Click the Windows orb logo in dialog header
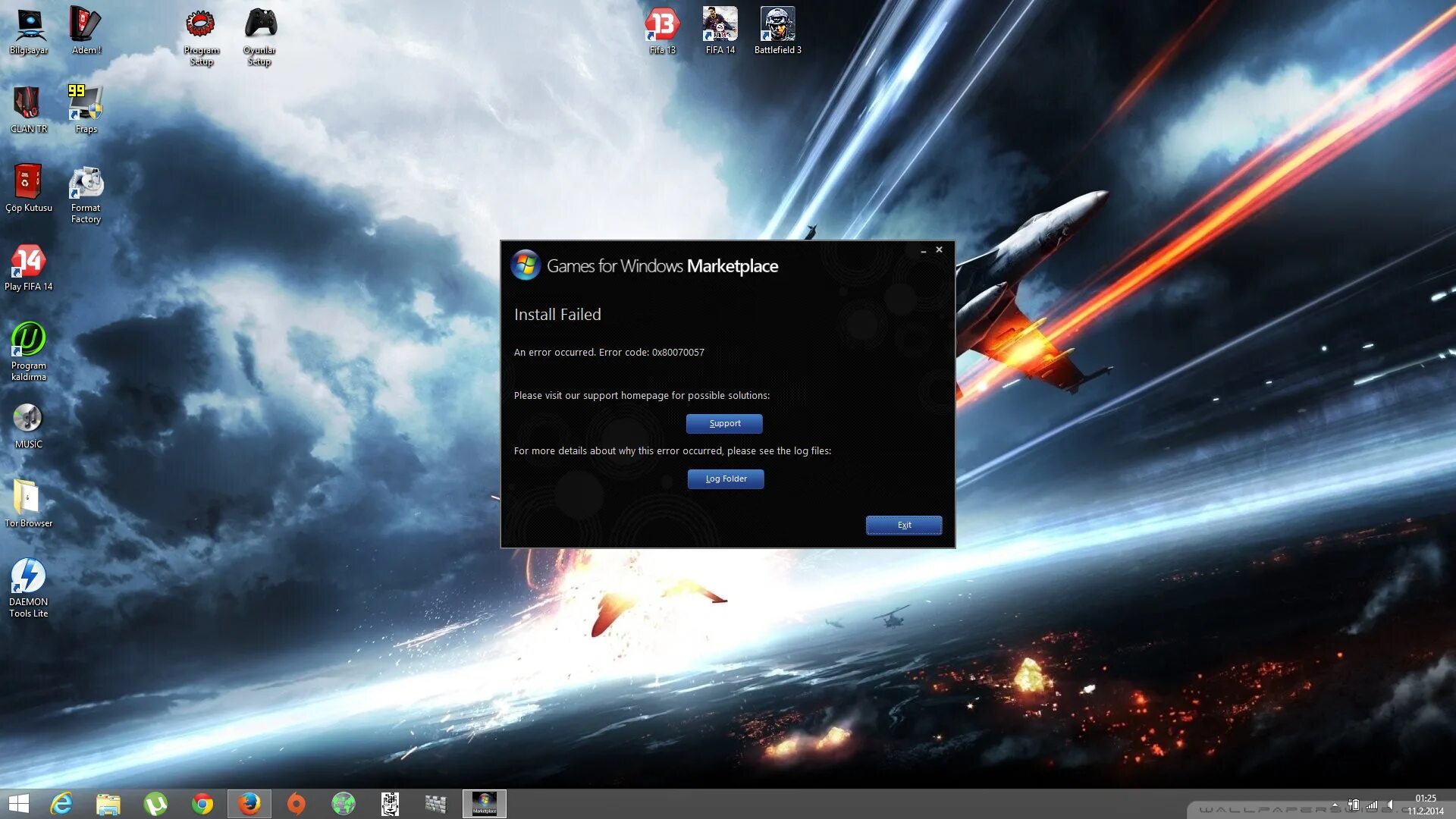Screen dimensions: 1456x819 pyautogui.click(x=526, y=265)
